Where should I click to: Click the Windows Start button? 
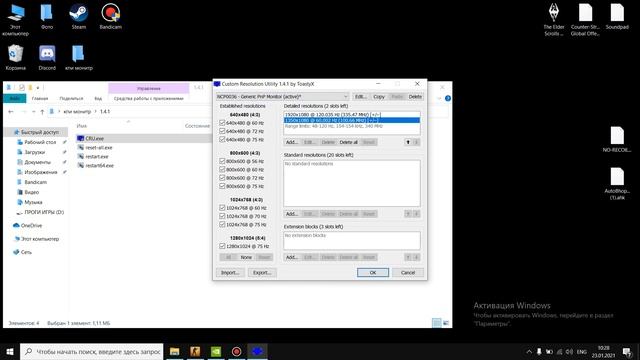click(x=10, y=351)
